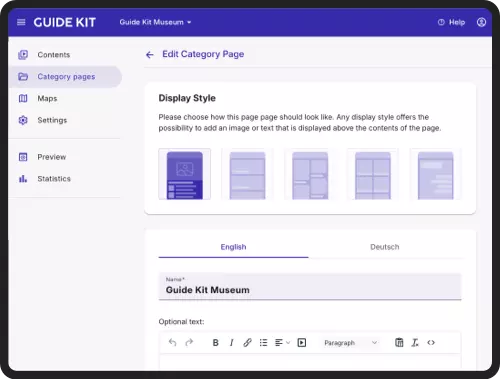The height and width of the screenshot is (379, 500).
Task: Open Settings in sidebar
Action: click(65, 120)
